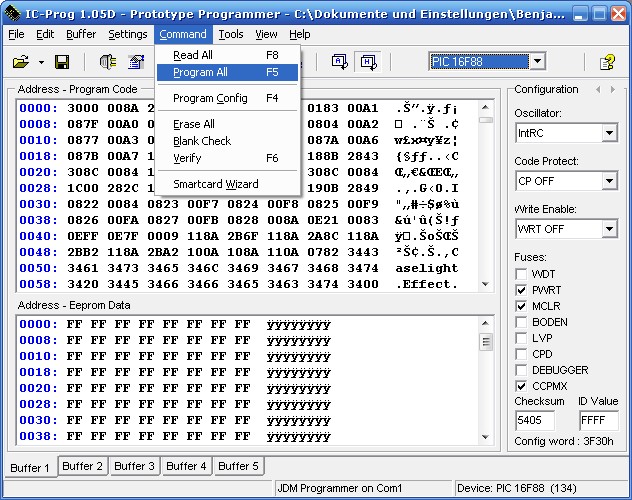Choose Erase All from Command menu
The height and width of the screenshot is (500, 632).
pyautogui.click(x=227, y=124)
